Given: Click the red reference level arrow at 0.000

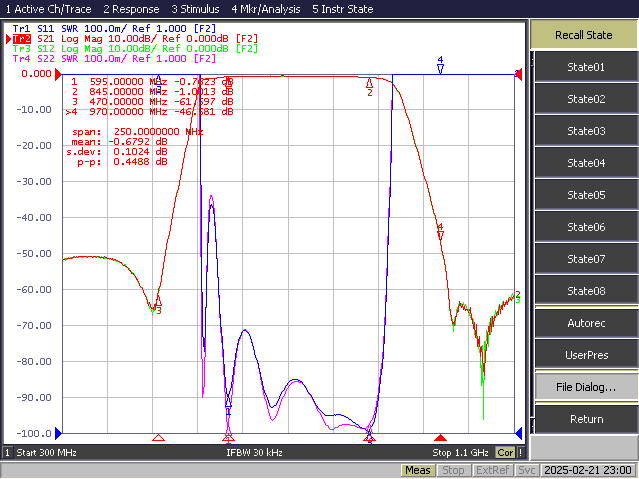Looking at the screenshot, I should (58, 74).
